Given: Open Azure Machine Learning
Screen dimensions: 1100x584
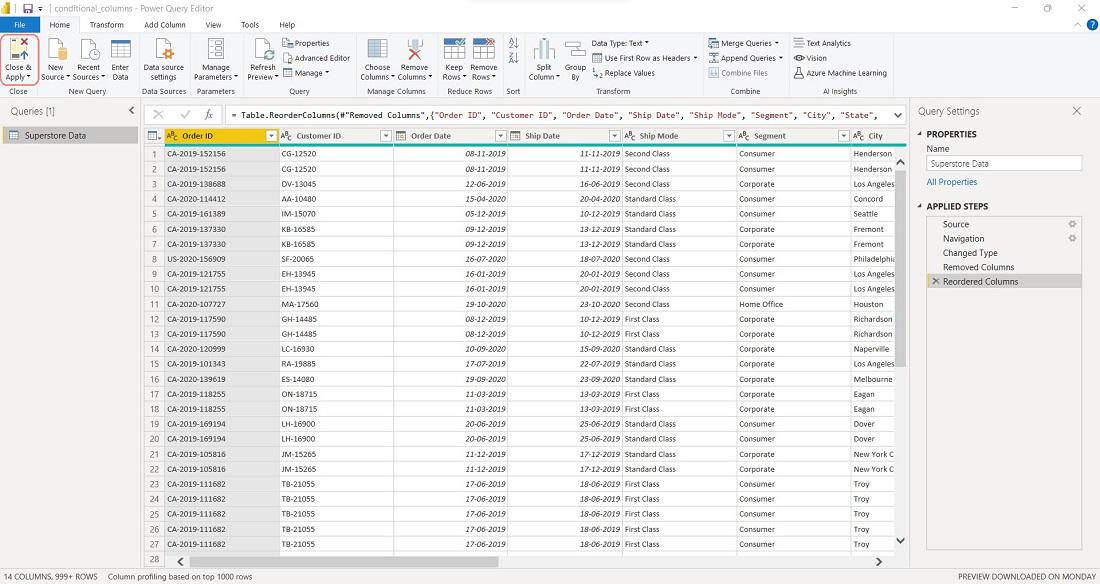Looking at the screenshot, I should pyautogui.click(x=840, y=73).
